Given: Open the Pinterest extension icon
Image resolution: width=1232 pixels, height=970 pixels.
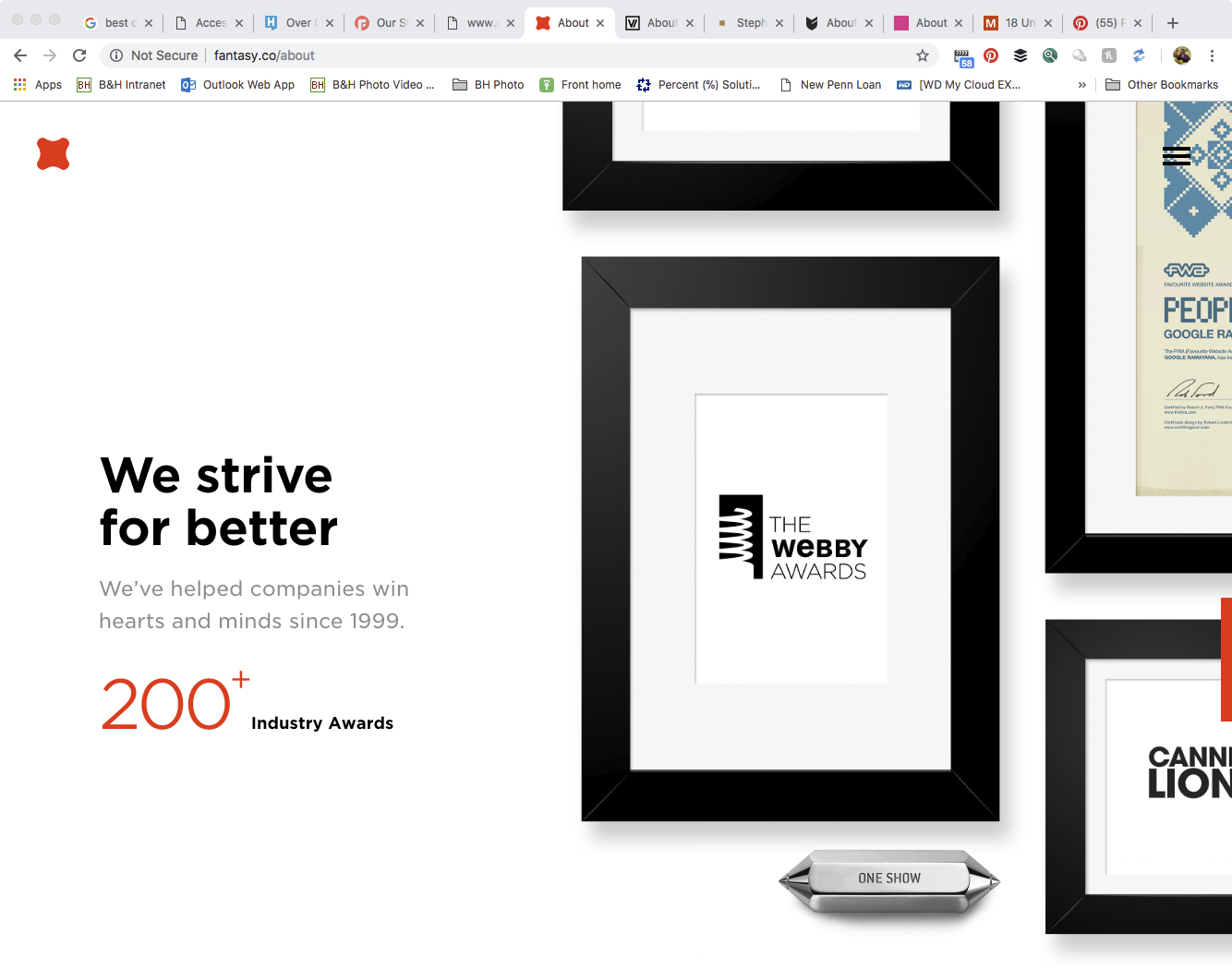Looking at the screenshot, I should [991, 55].
